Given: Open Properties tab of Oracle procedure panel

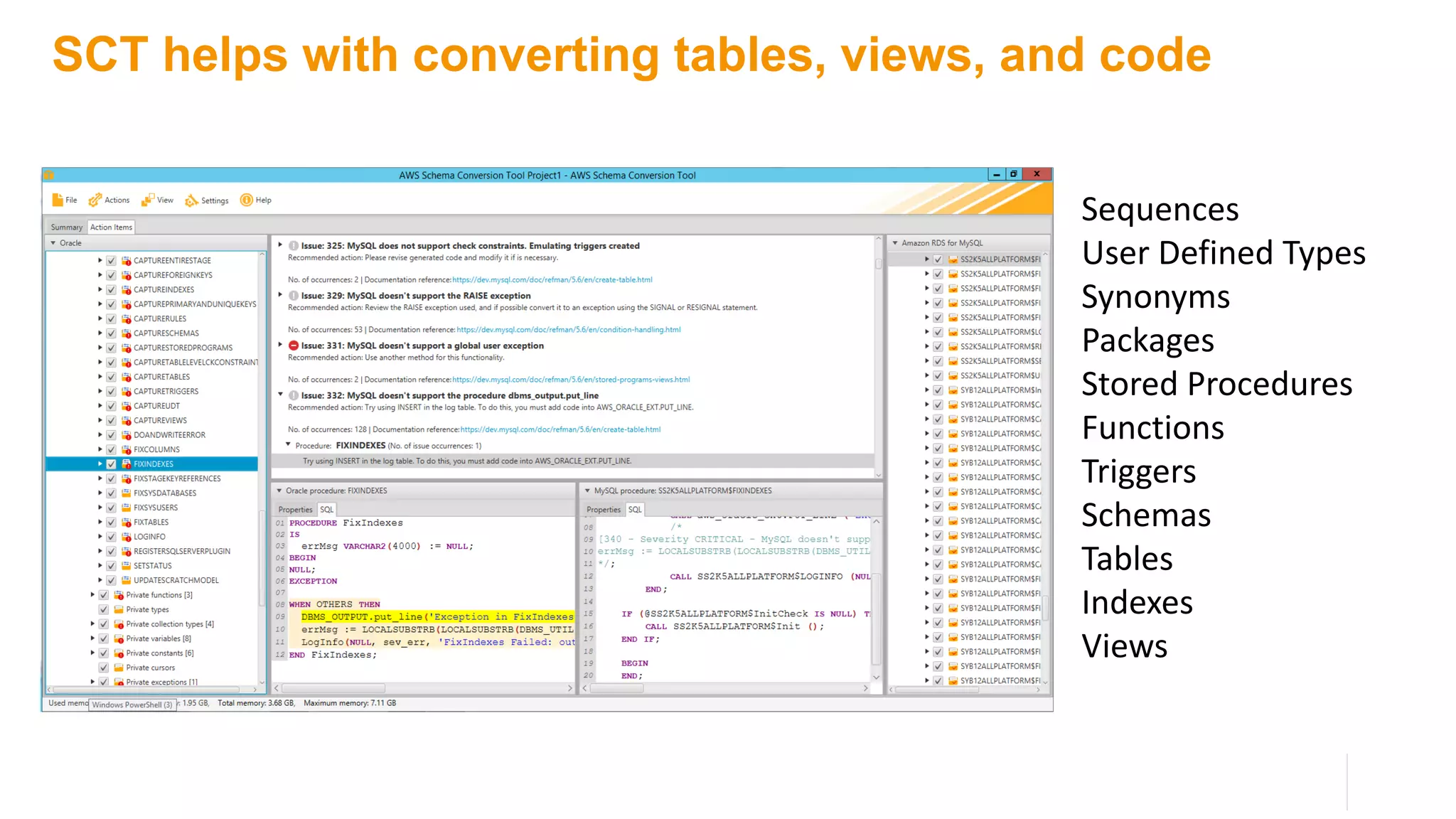Looking at the screenshot, I should 295,510.
